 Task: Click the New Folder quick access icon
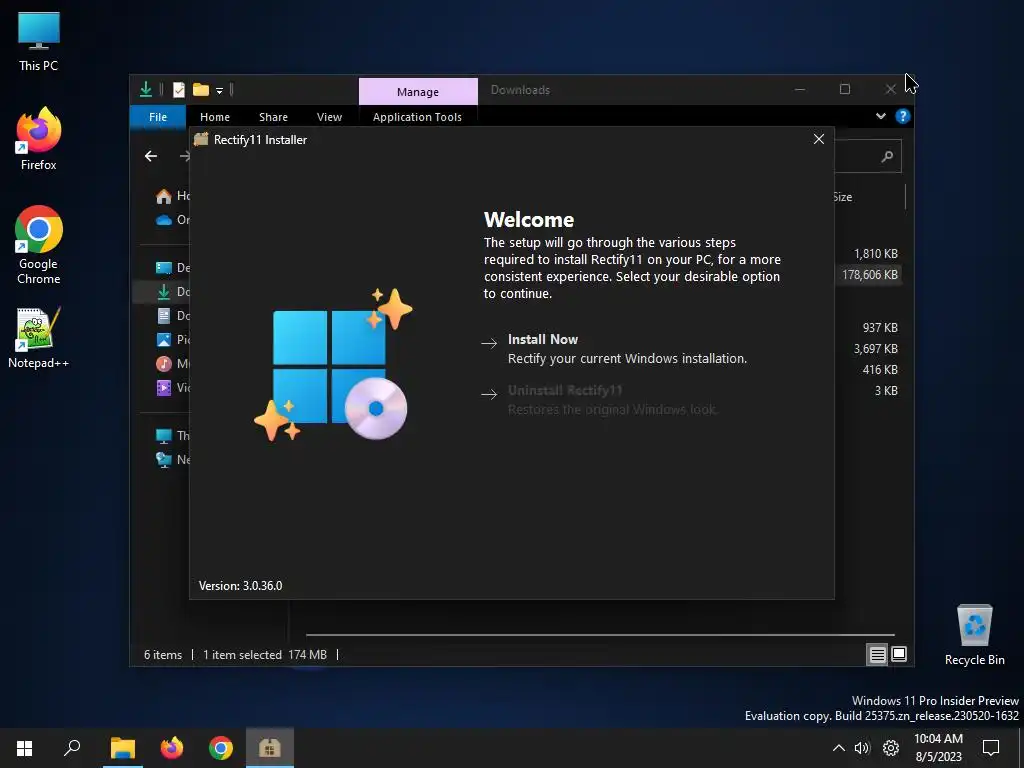click(200, 89)
